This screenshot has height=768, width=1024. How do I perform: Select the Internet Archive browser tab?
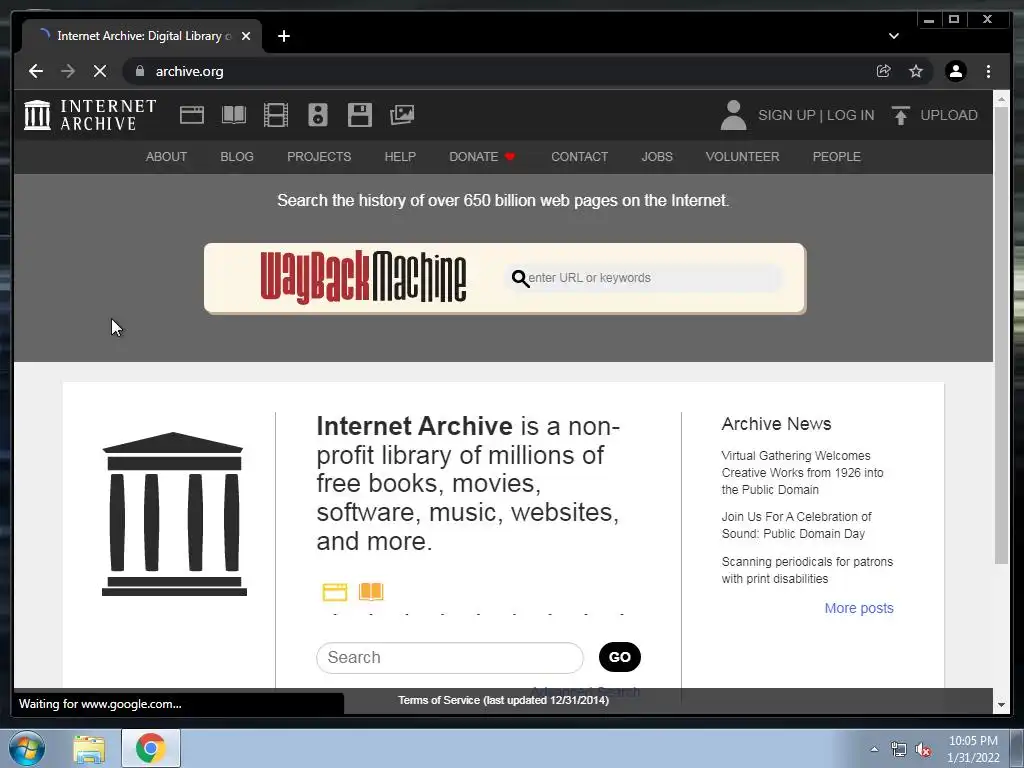142,36
